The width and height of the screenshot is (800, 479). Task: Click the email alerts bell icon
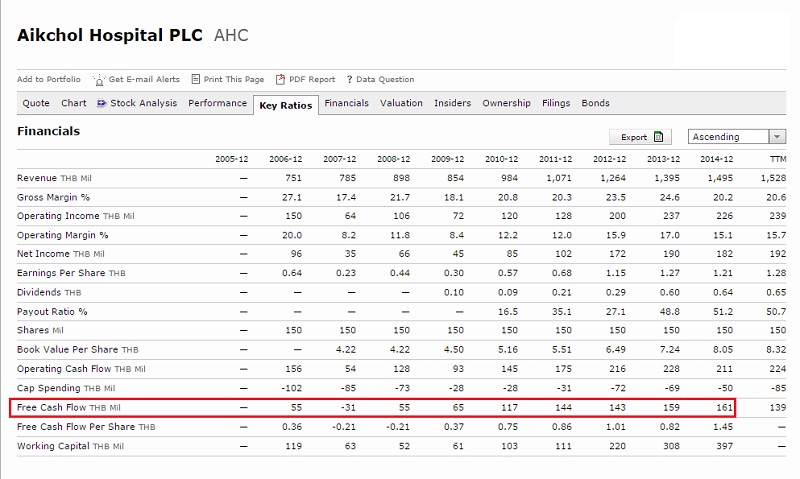[99, 80]
